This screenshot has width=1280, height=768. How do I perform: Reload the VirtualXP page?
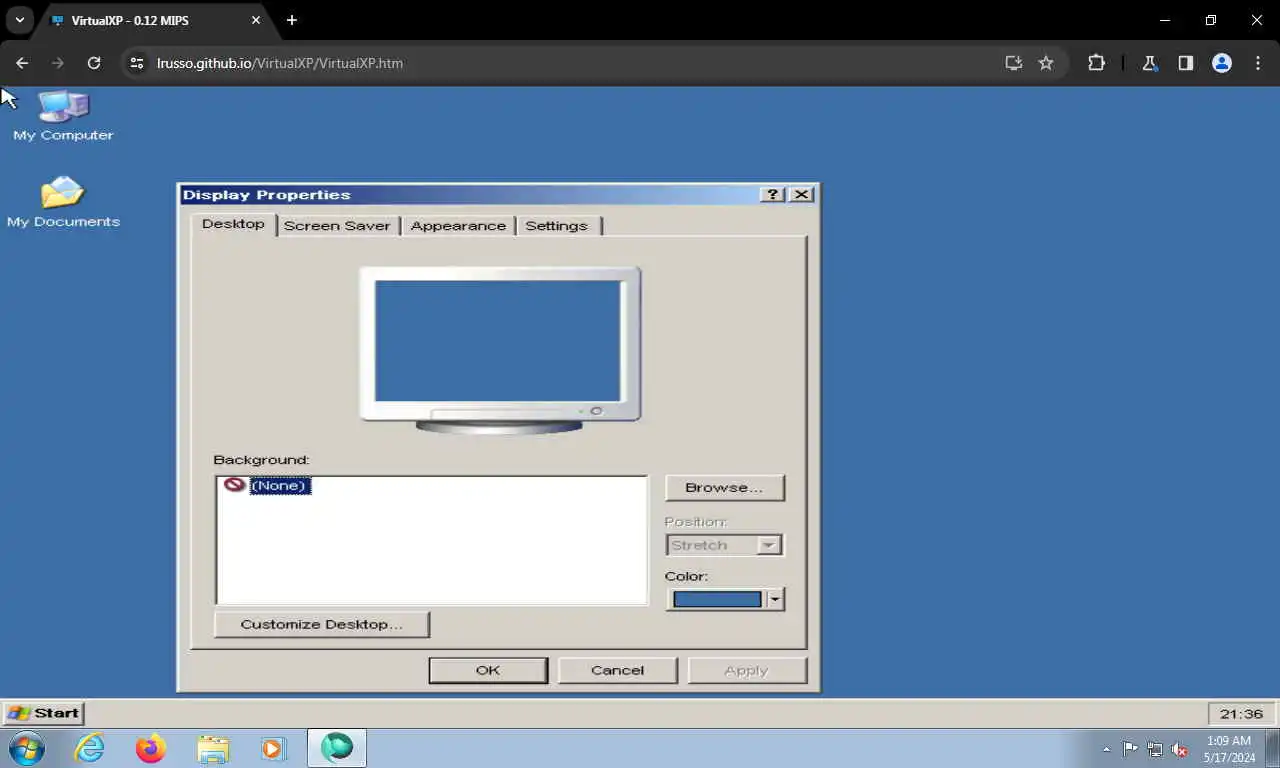pyautogui.click(x=94, y=63)
